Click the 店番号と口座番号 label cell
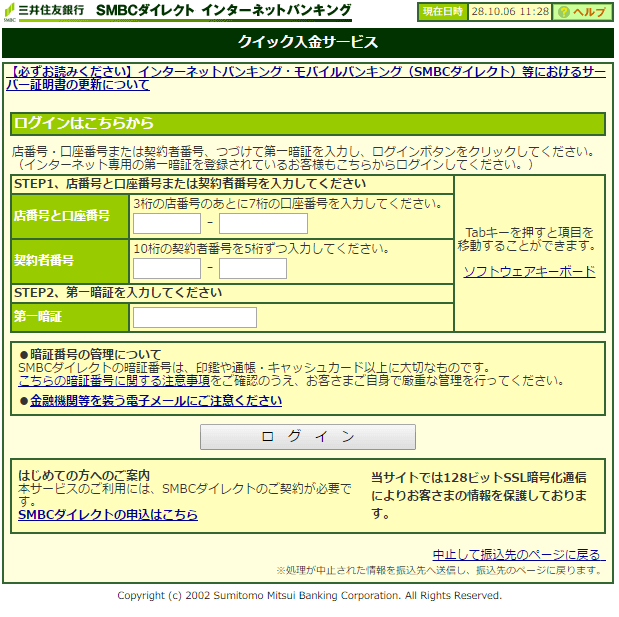Image resolution: width=619 pixels, height=617 pixels. tap(70, 216)
